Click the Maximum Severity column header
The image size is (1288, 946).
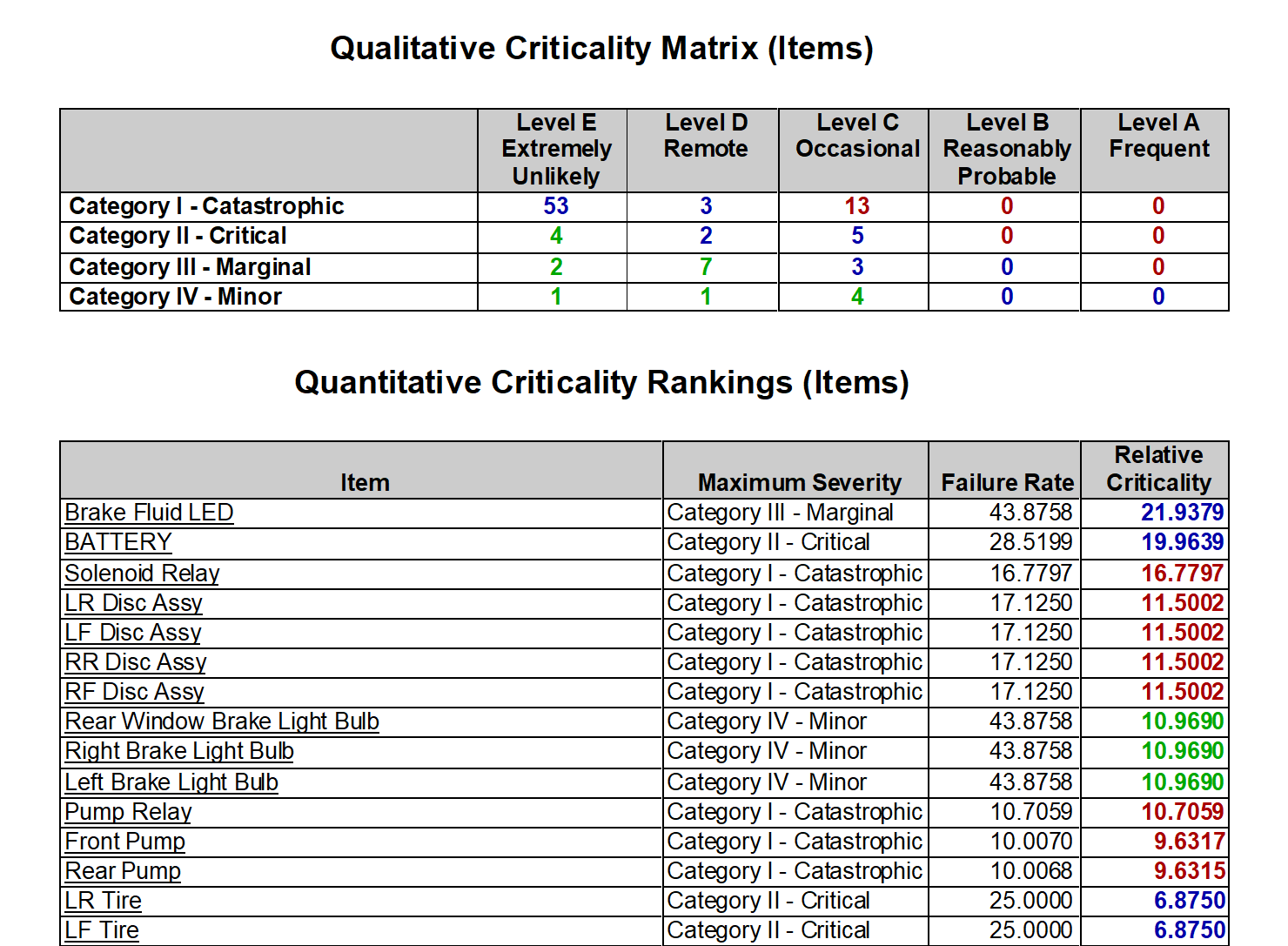coord(800,483)
